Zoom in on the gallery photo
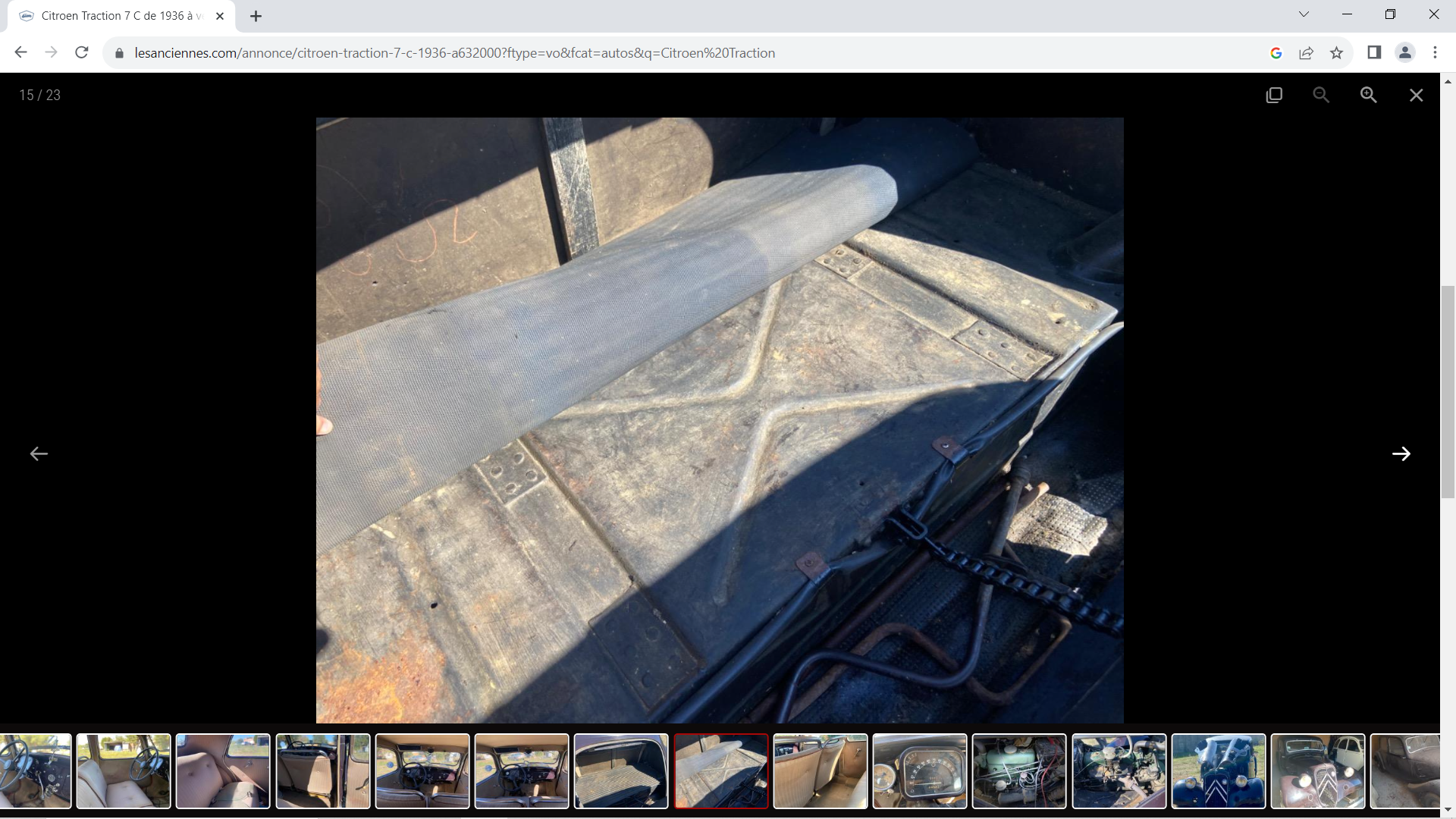Viewport: 1456px width, 819px height. click(1368, 95)
